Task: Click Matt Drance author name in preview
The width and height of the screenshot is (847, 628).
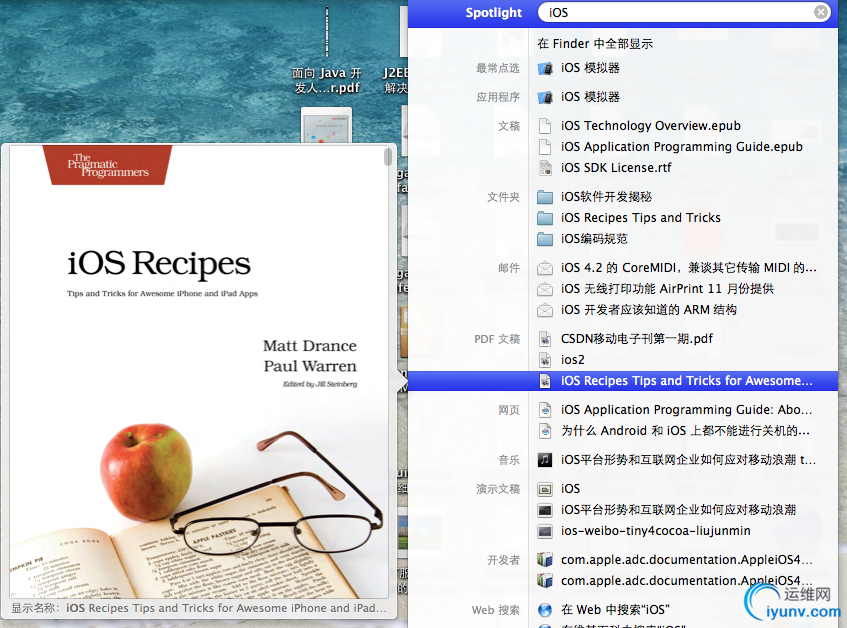Action: click(x=310, y=346)
